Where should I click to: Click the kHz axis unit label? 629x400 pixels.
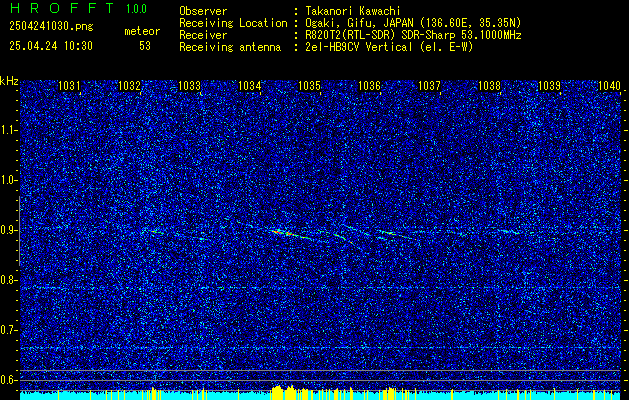pos(9,81)
